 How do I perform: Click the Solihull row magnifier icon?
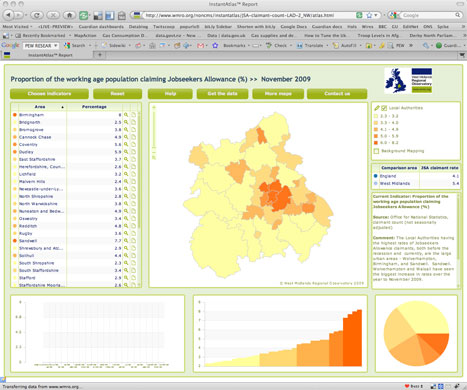126,255
